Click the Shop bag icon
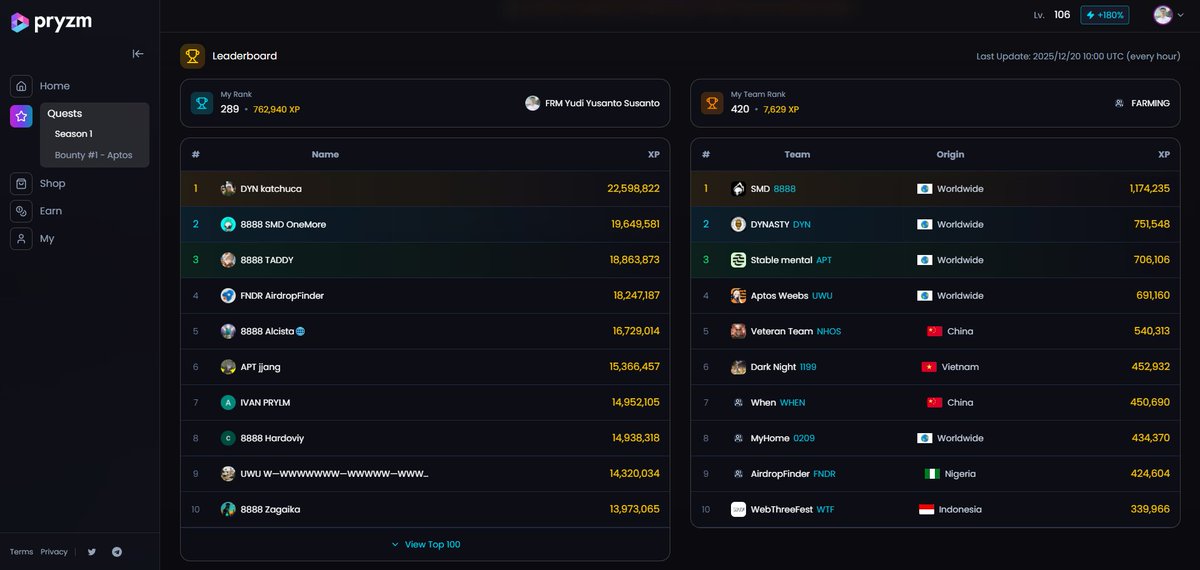 point(21,184)
